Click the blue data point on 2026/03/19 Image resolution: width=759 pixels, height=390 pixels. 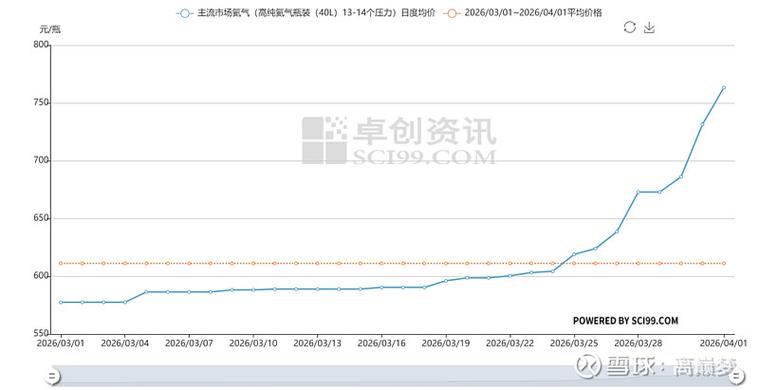(446, 280)
